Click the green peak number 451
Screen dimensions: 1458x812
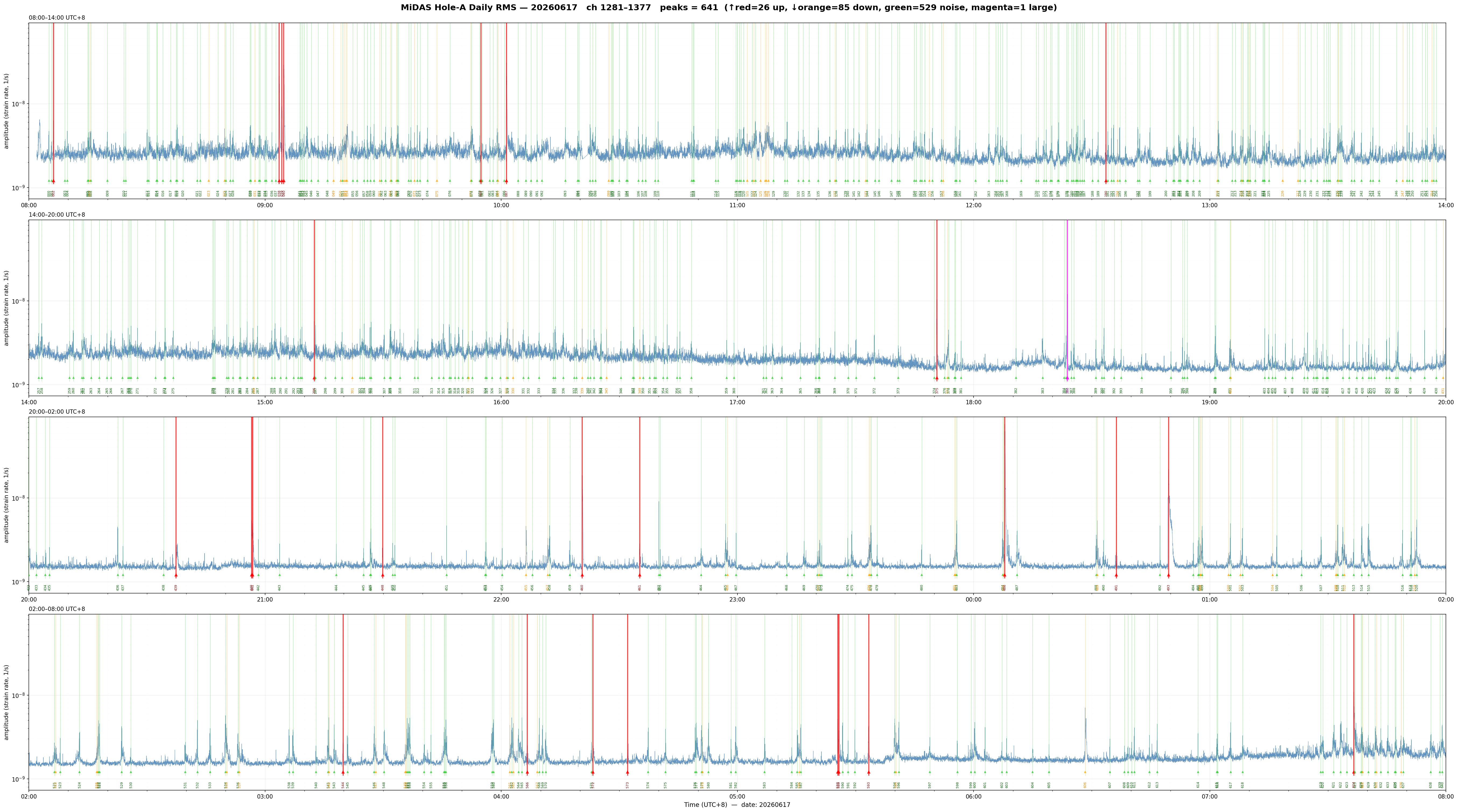pyautogui.click(x=447, y=588)
